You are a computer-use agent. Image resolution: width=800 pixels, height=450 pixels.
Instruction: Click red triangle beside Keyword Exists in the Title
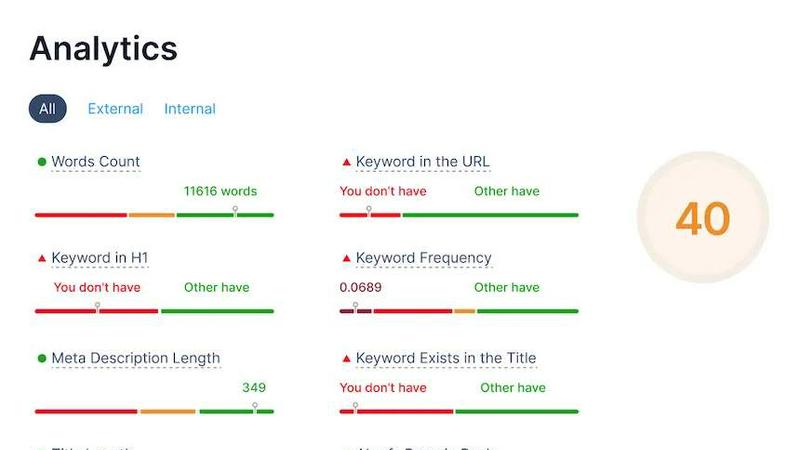click(x=347, y=358)
